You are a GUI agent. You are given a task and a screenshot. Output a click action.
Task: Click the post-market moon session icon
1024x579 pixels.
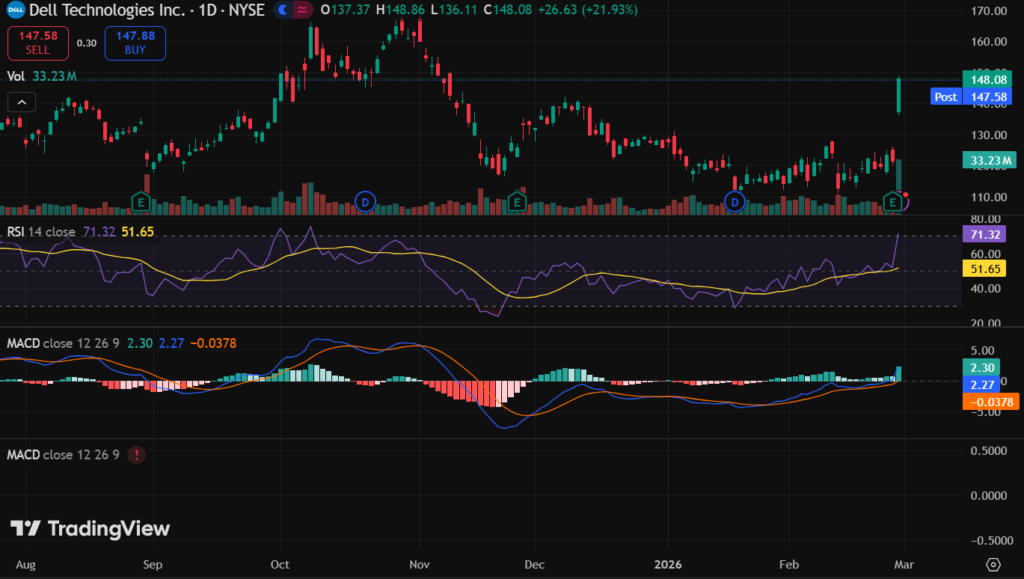click(282, 9)
